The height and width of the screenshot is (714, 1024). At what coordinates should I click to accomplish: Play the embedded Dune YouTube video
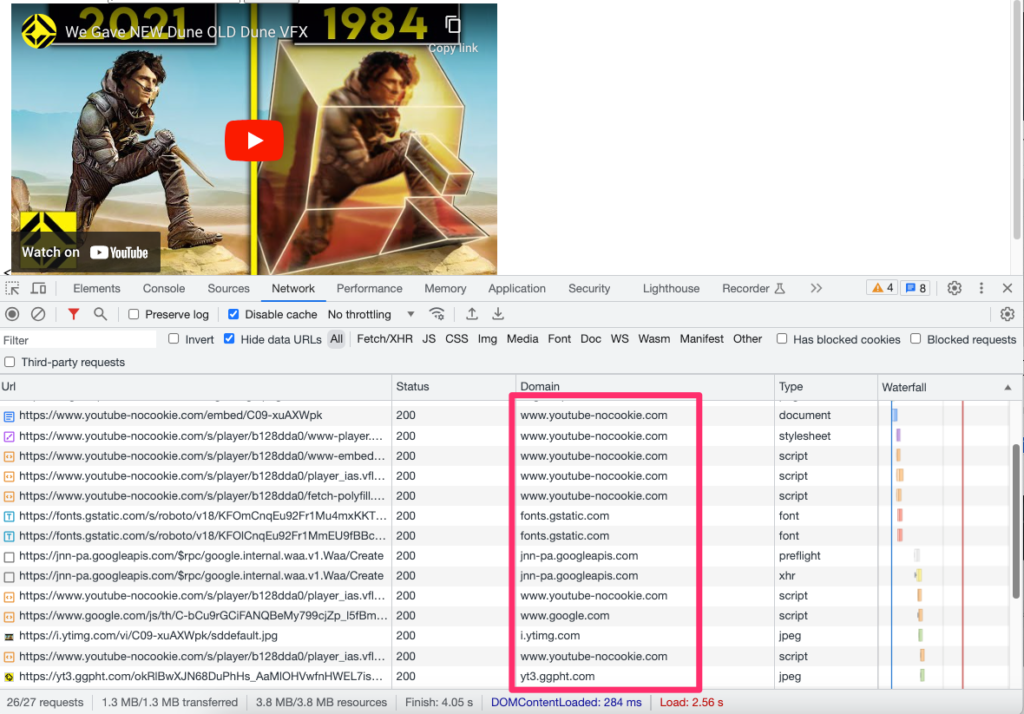pos(253,140)
